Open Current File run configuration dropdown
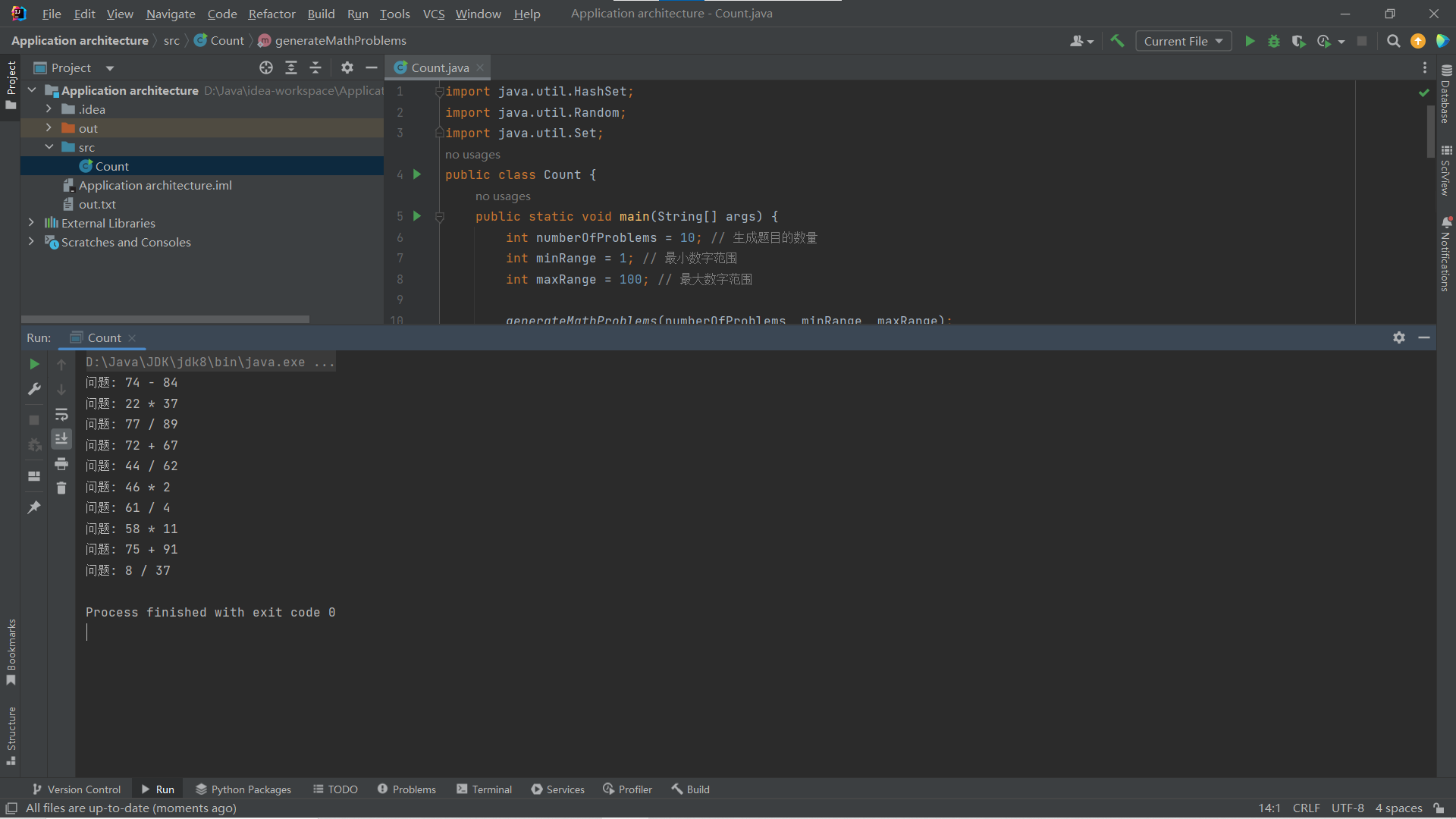This screenshot has height=819, width=1456. (1182, 41)
